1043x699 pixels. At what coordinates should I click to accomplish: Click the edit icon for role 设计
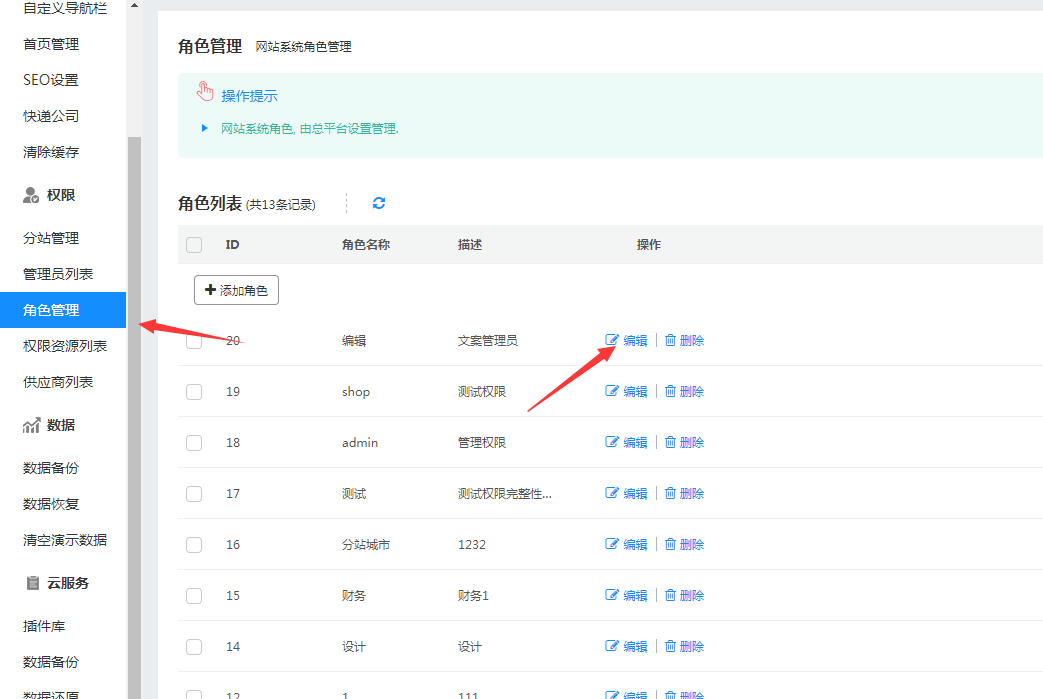(x=612, y=647)
